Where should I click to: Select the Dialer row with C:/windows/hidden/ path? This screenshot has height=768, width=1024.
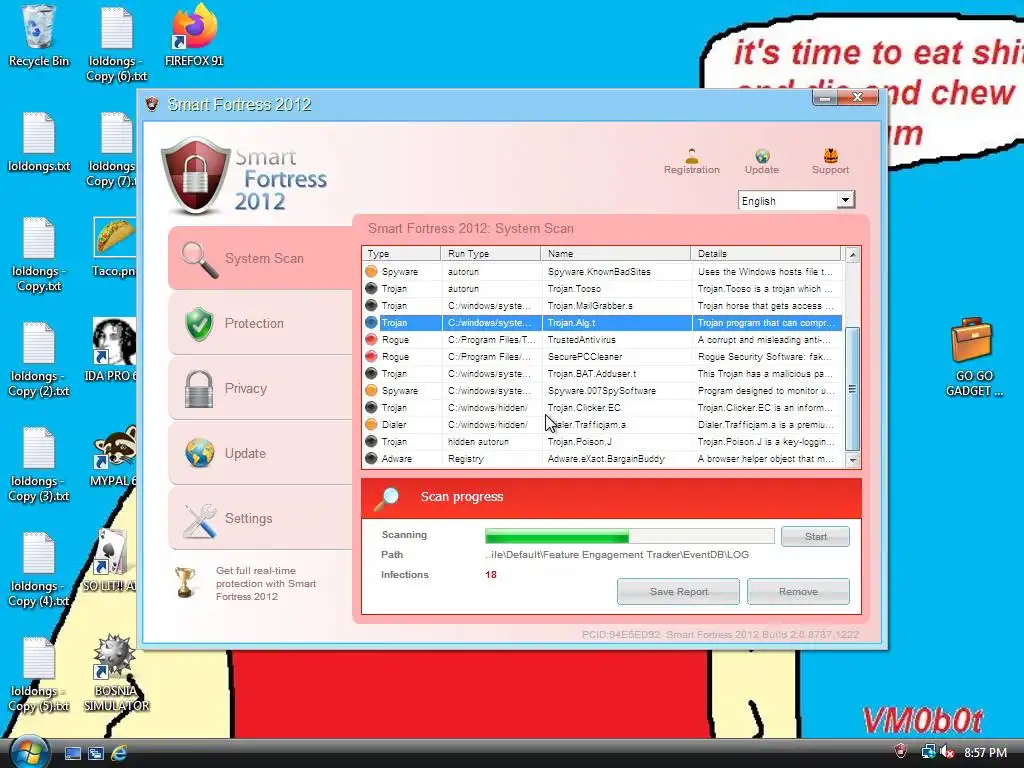(602, 424)
